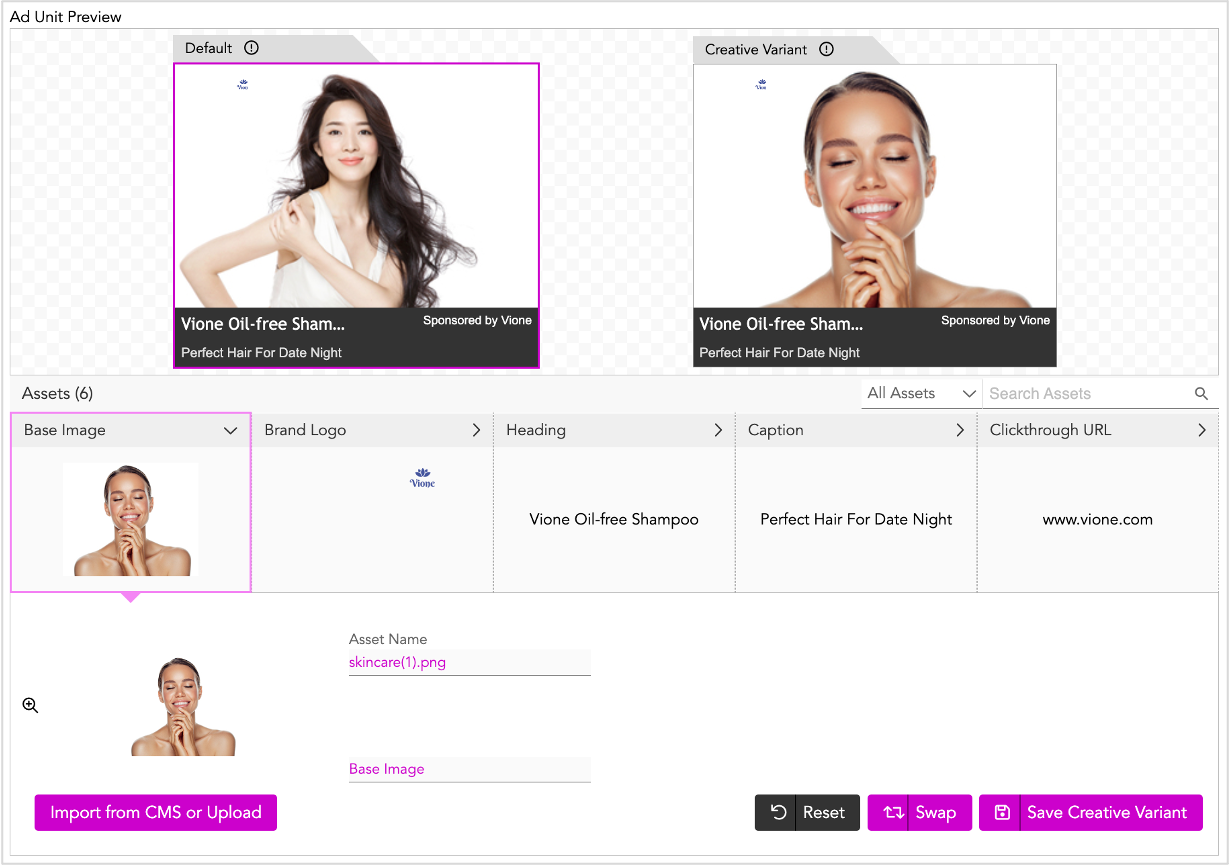This screenshot has height=866, width=1230.
Task: Click the Caption column header label
Action: (x=776, y=430)
